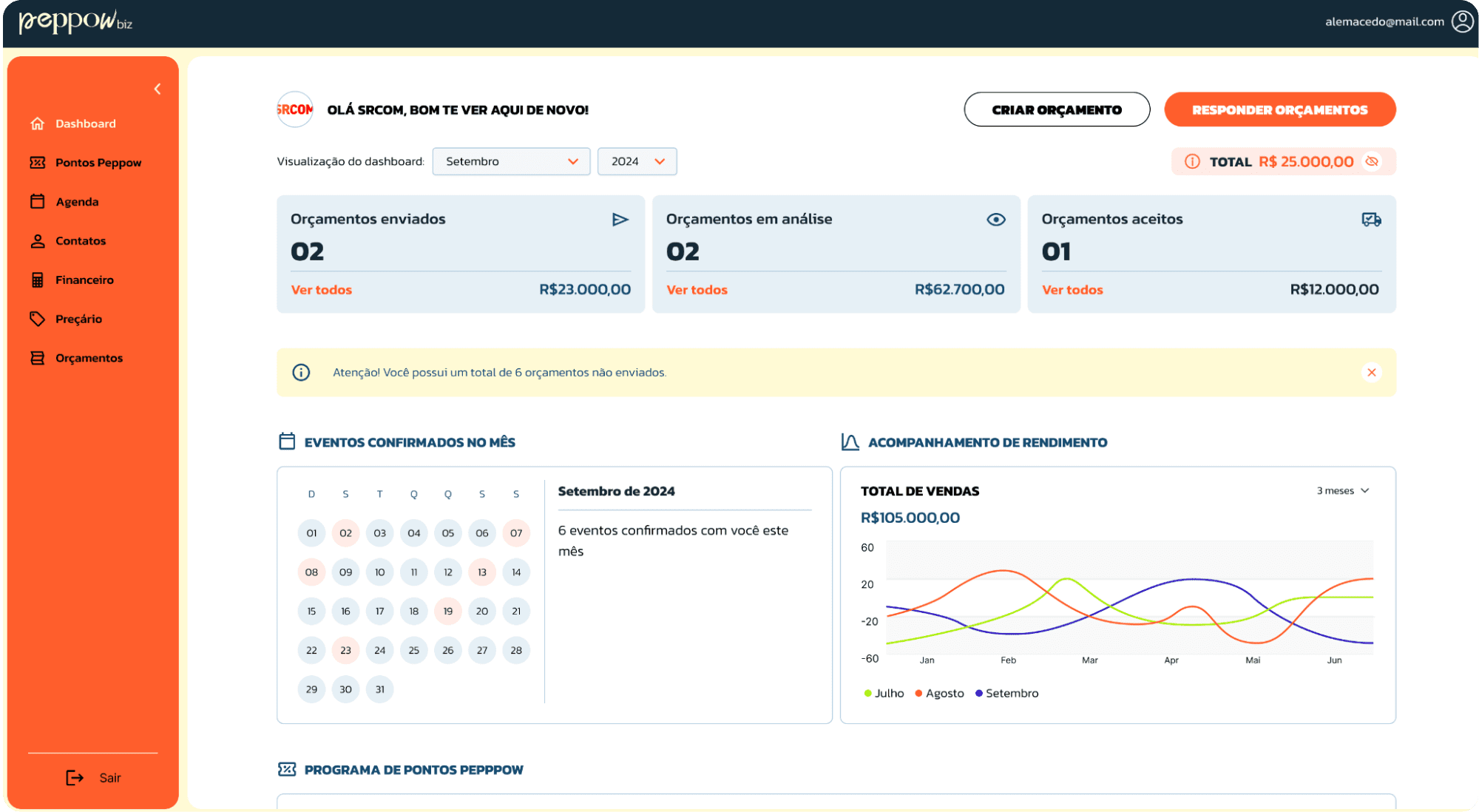Toggle the Setembro series in chart legend
This screenshot has height=812, width=1479.
1006,694
